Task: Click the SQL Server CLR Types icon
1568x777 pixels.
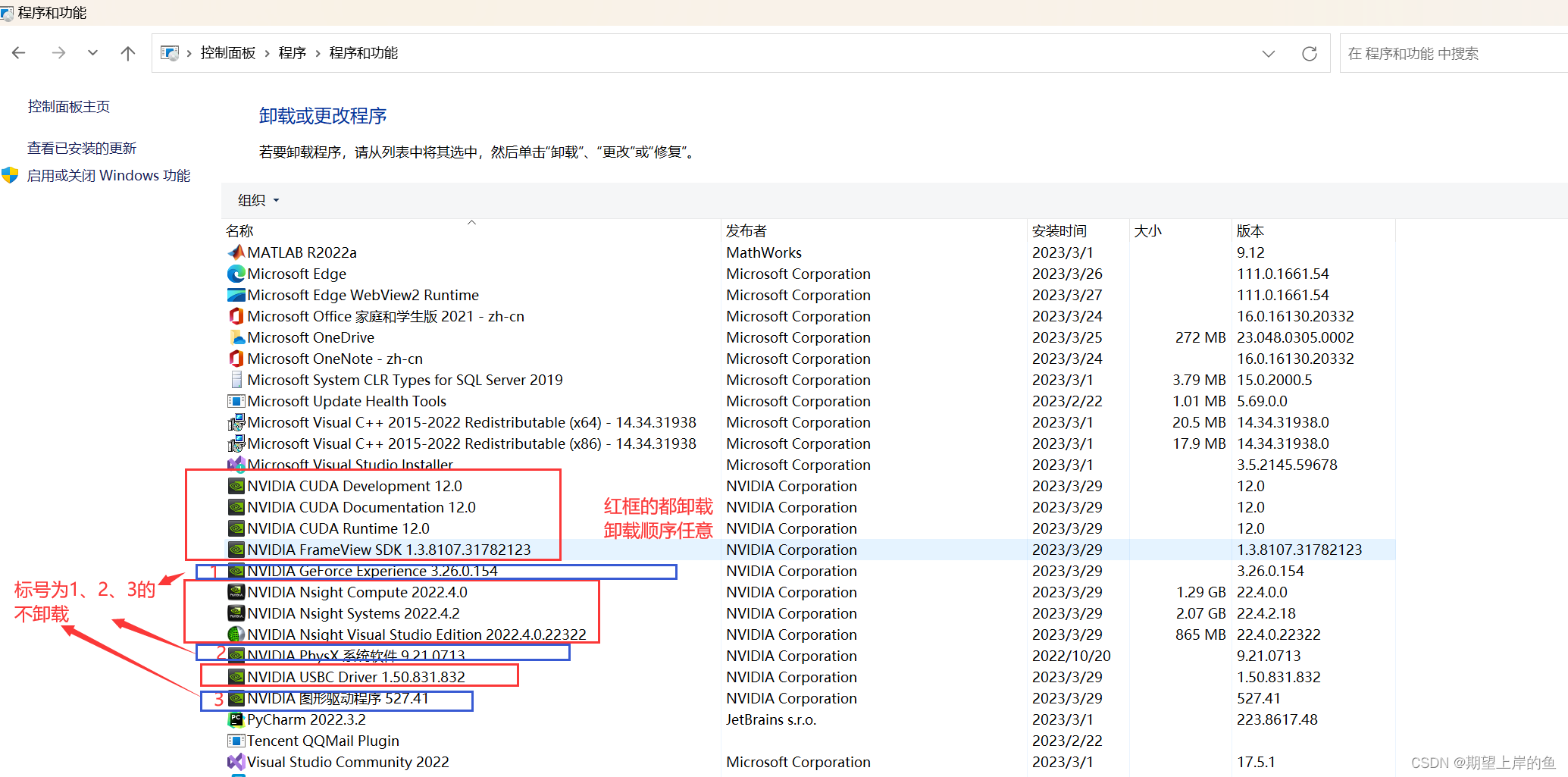Action: pyautogui.click(x=236, y=380)
